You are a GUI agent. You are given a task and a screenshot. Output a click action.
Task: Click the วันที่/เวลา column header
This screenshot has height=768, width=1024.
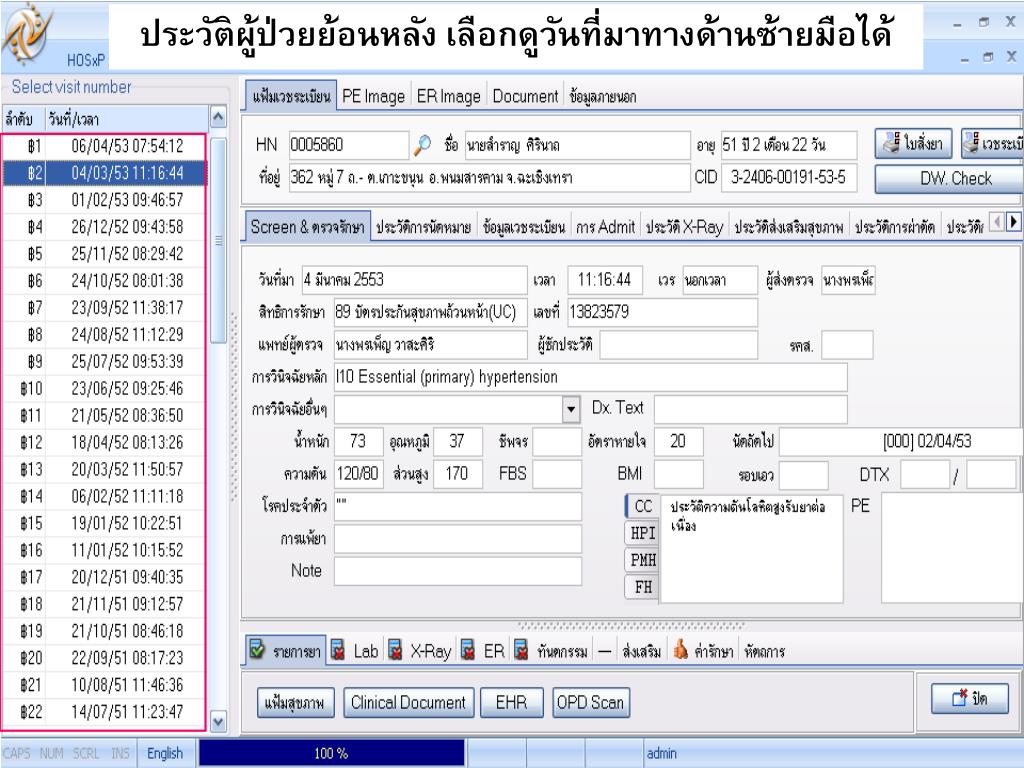[x=126, y=119]
